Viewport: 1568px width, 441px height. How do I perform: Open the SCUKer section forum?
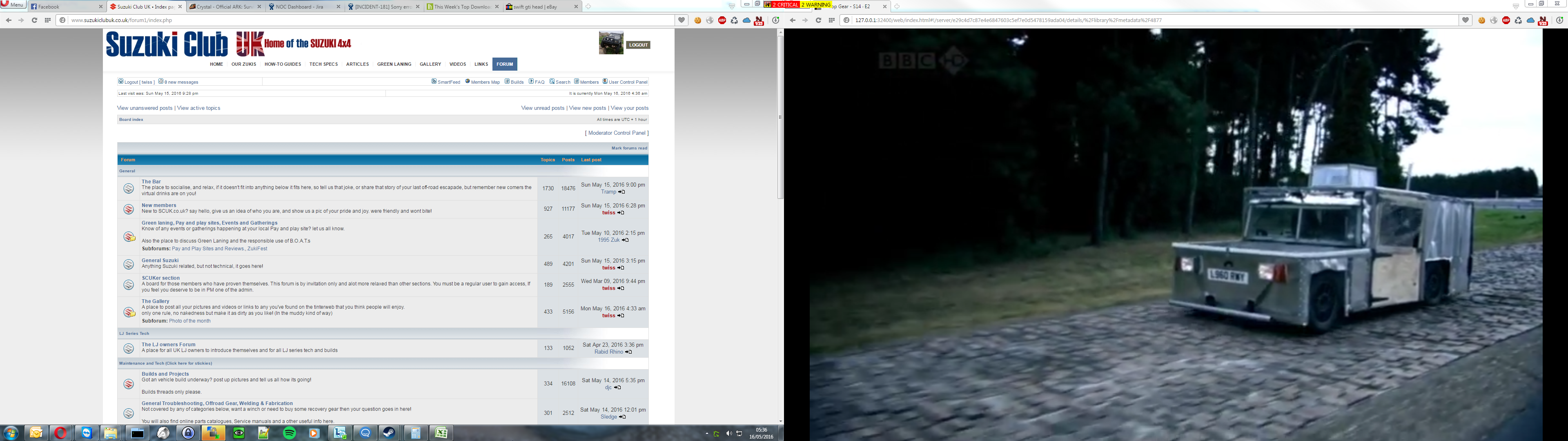tap(161, 278)
